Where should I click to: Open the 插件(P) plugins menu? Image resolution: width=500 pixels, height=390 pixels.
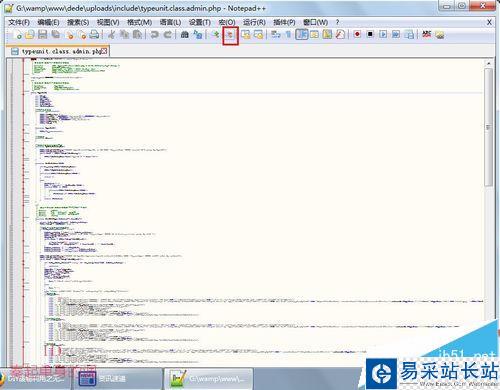(284, 22)
